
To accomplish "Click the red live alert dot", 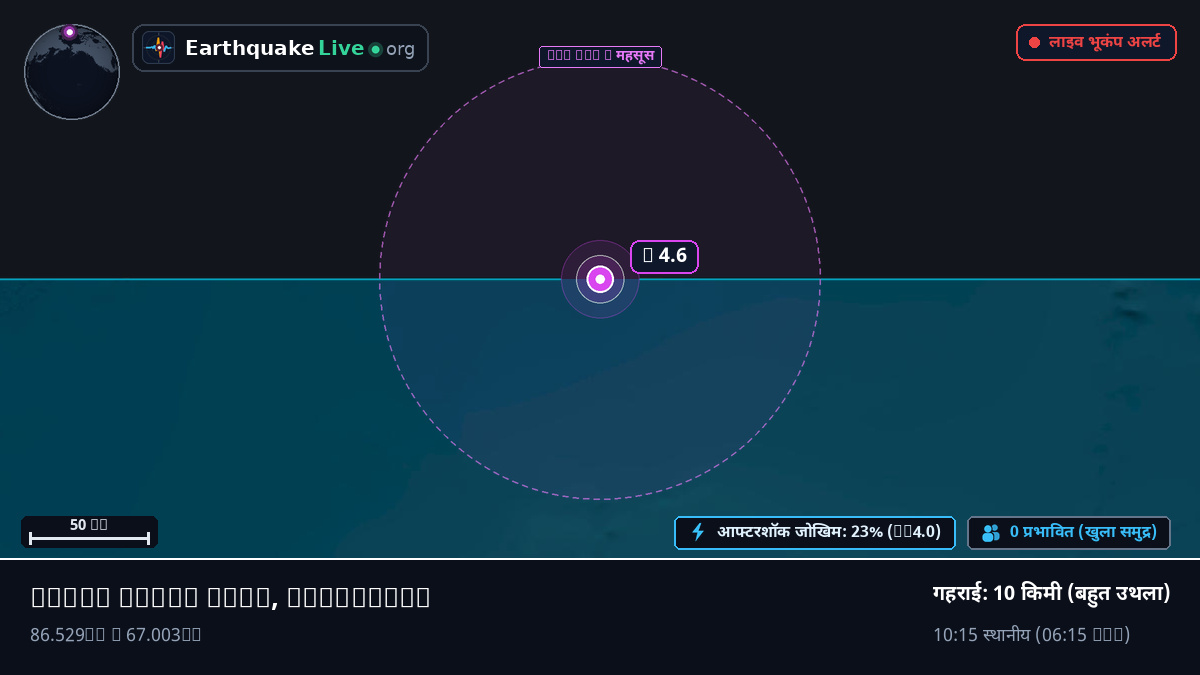I will click(x=1034, y=43).
